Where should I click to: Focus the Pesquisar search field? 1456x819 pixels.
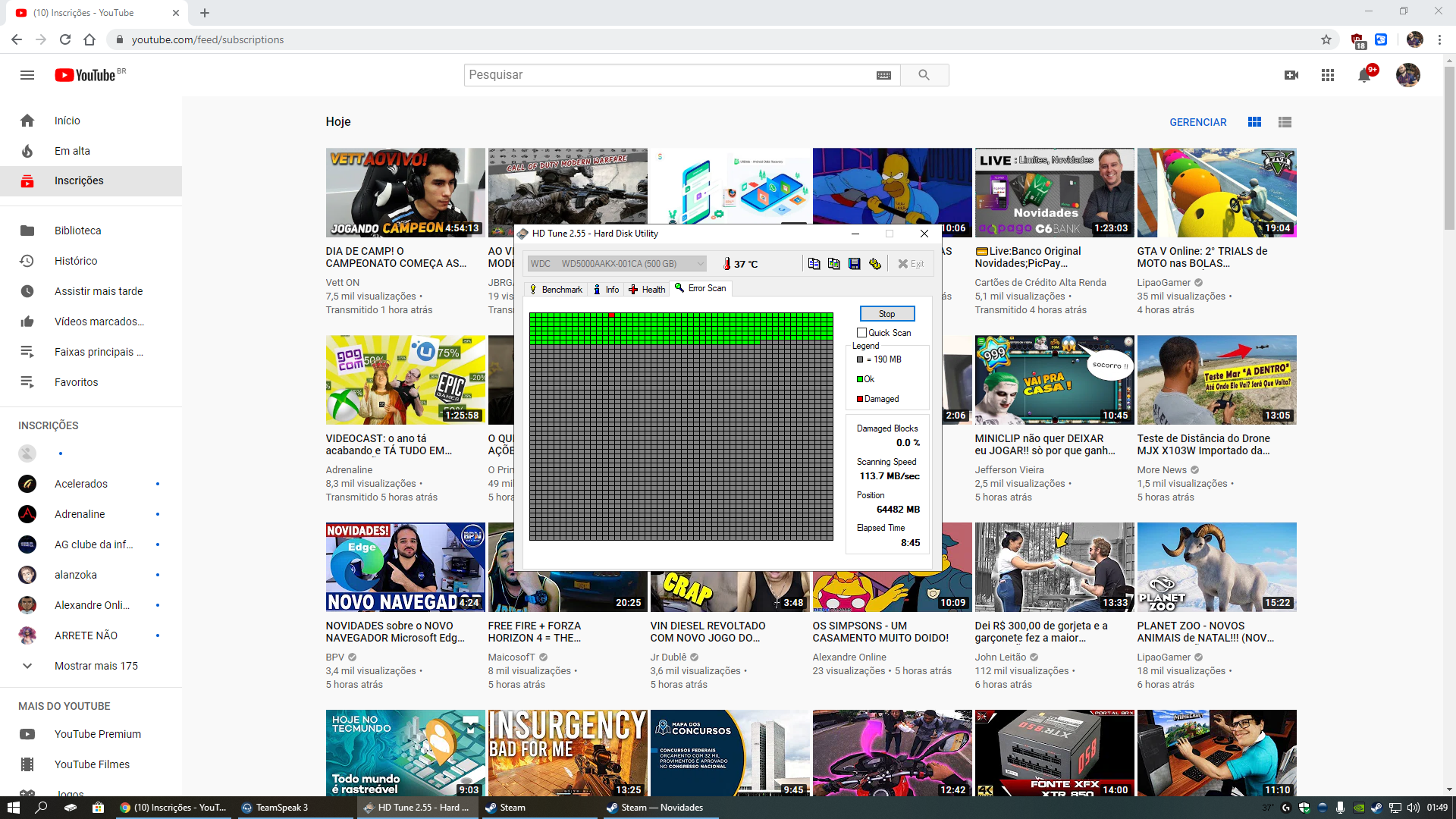pyautogui.click(x=670, y=75)
